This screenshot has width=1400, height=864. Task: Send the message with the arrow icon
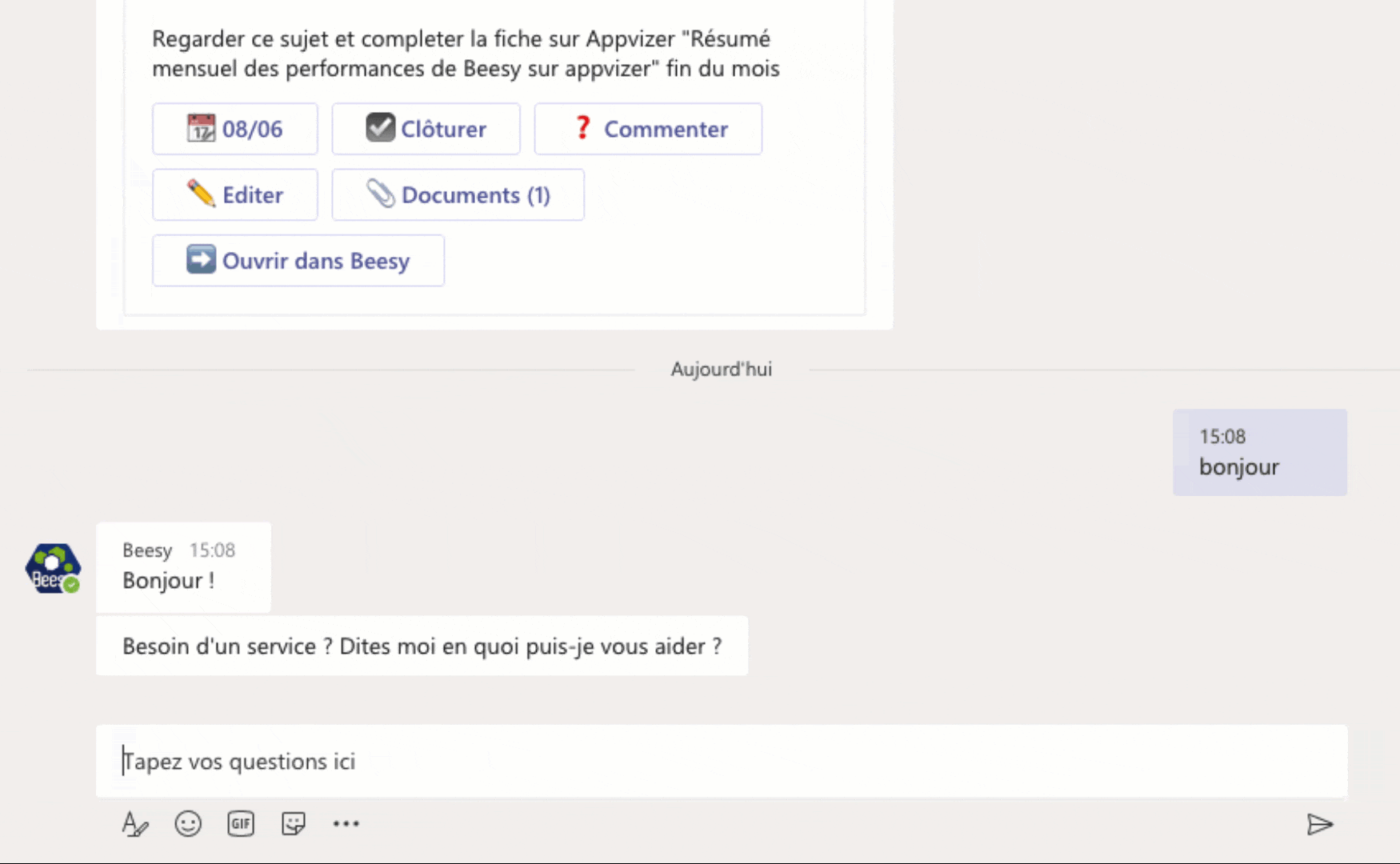tap(1319, 824)
